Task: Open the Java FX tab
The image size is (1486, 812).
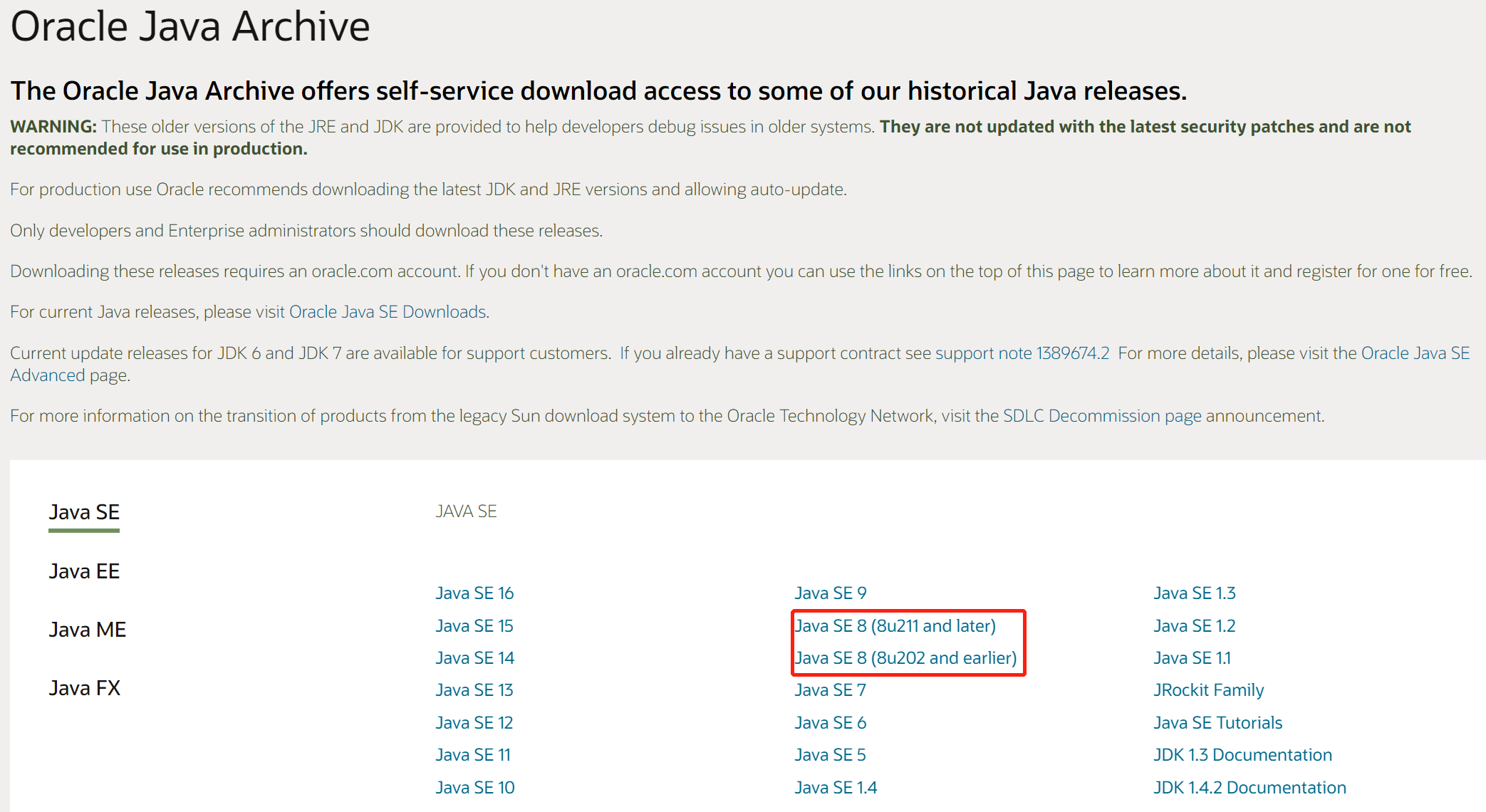Action: tap(84, 688)
